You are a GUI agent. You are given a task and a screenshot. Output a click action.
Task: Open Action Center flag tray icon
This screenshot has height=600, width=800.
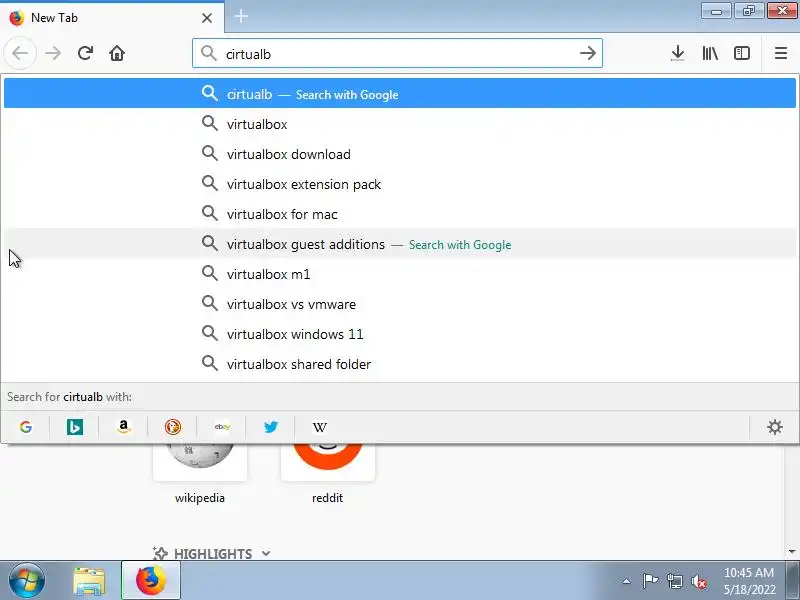point(650,581)
